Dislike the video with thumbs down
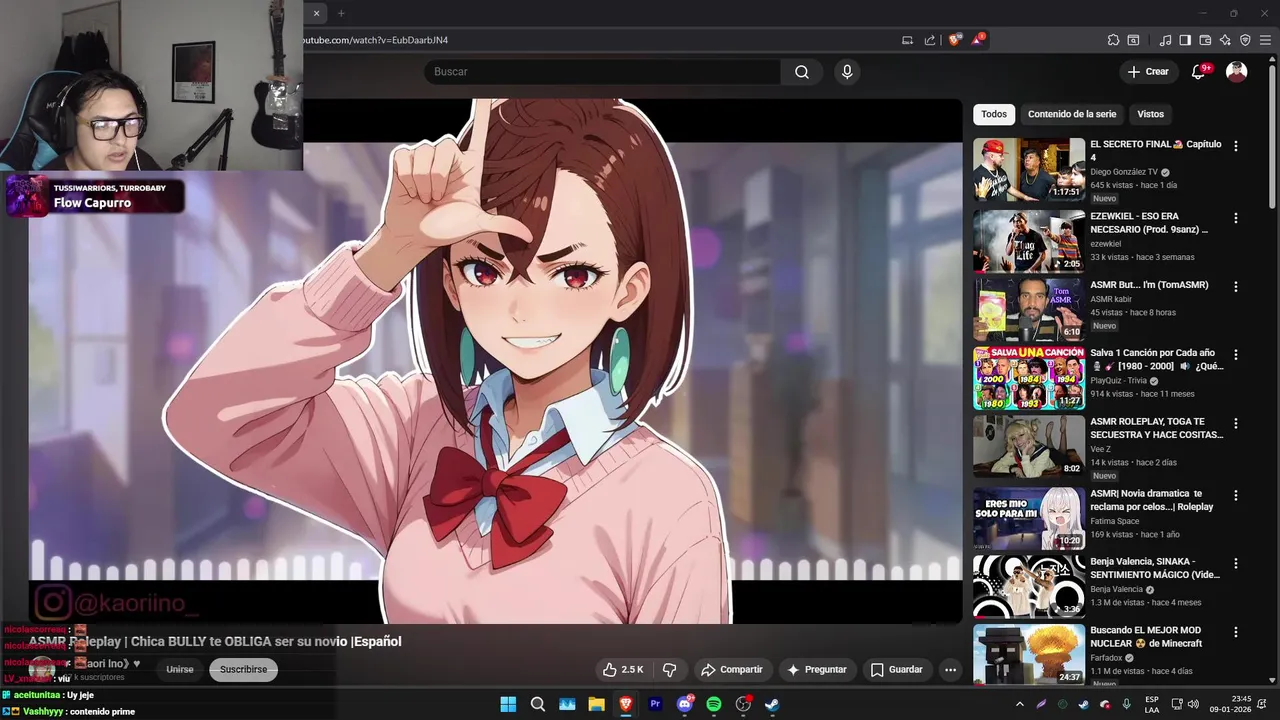 coord(670,670)
